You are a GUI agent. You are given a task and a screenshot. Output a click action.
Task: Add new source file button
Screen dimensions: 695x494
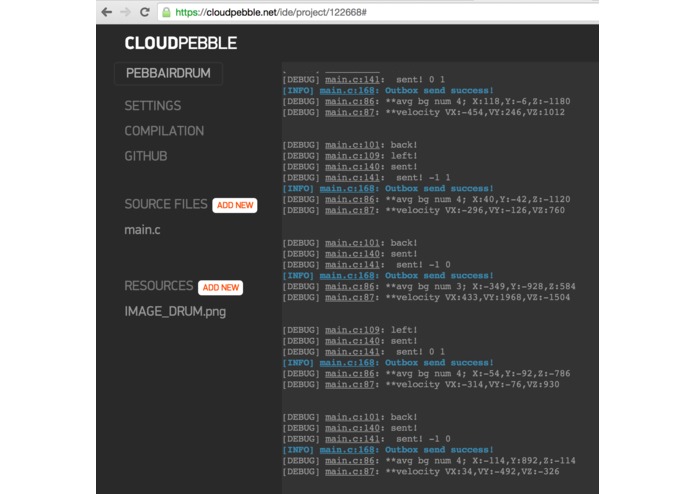pos(234,205)
